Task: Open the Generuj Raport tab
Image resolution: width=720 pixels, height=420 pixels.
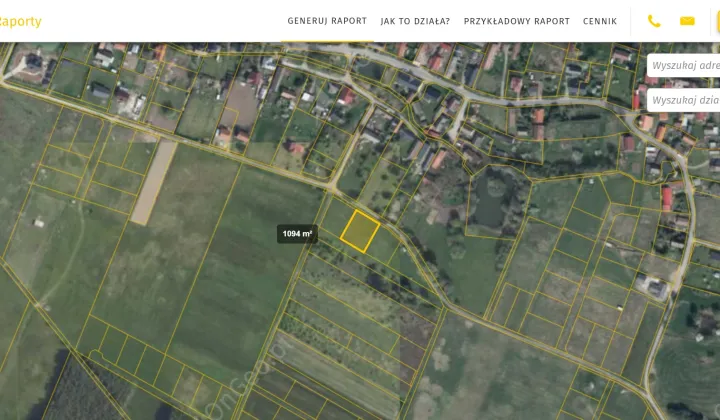Action: [327, 21]
